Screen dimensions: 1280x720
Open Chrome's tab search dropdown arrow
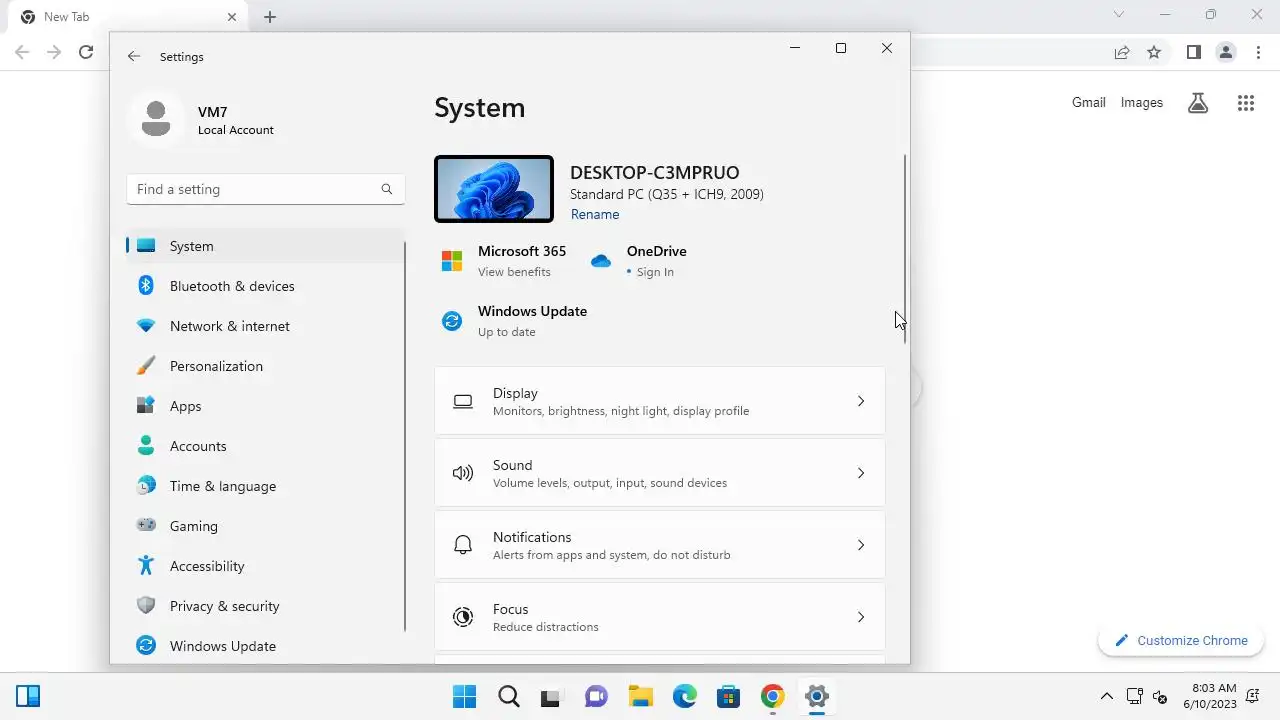click(x=1119, y=15)
